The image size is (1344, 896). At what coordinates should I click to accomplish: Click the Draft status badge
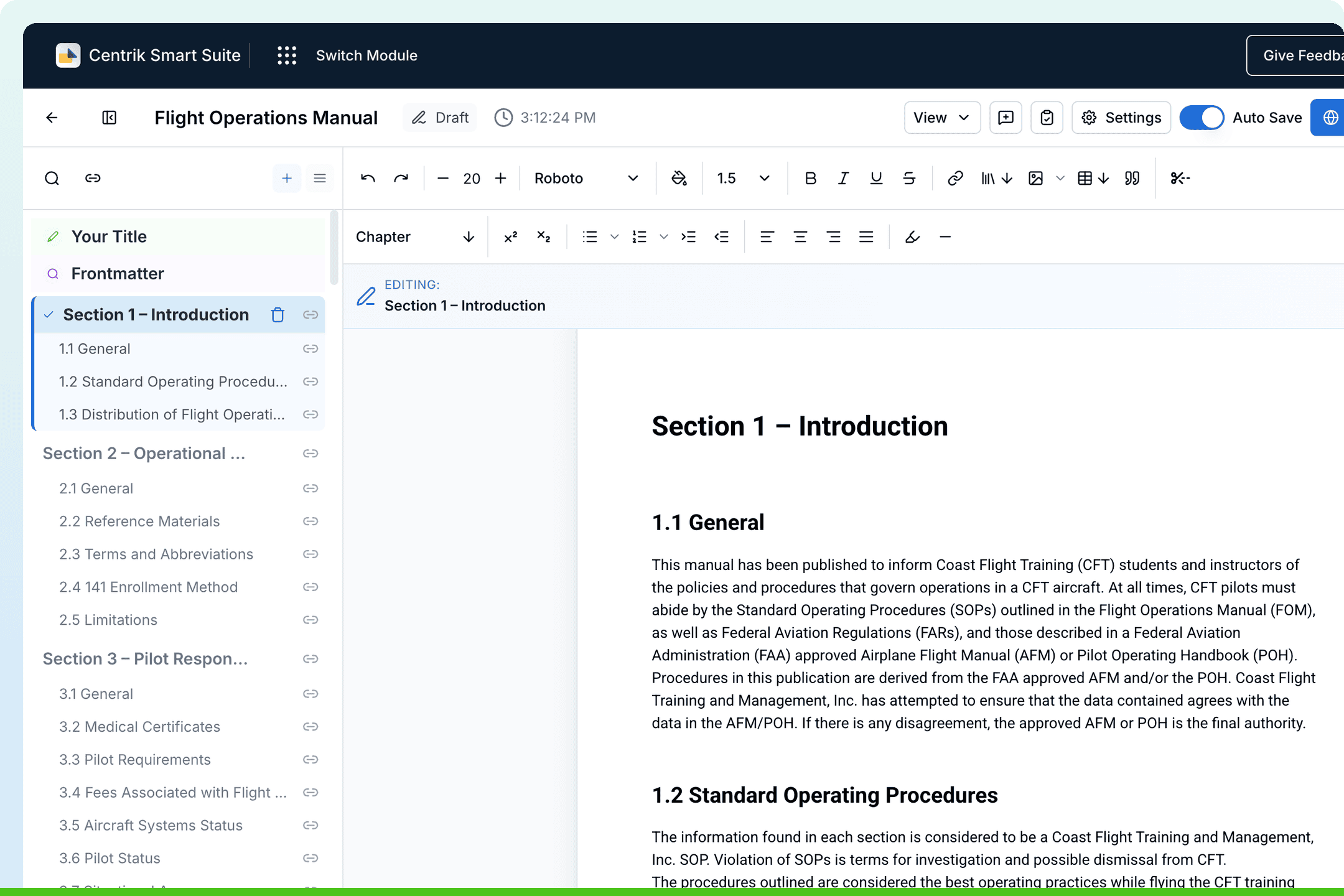440,118
